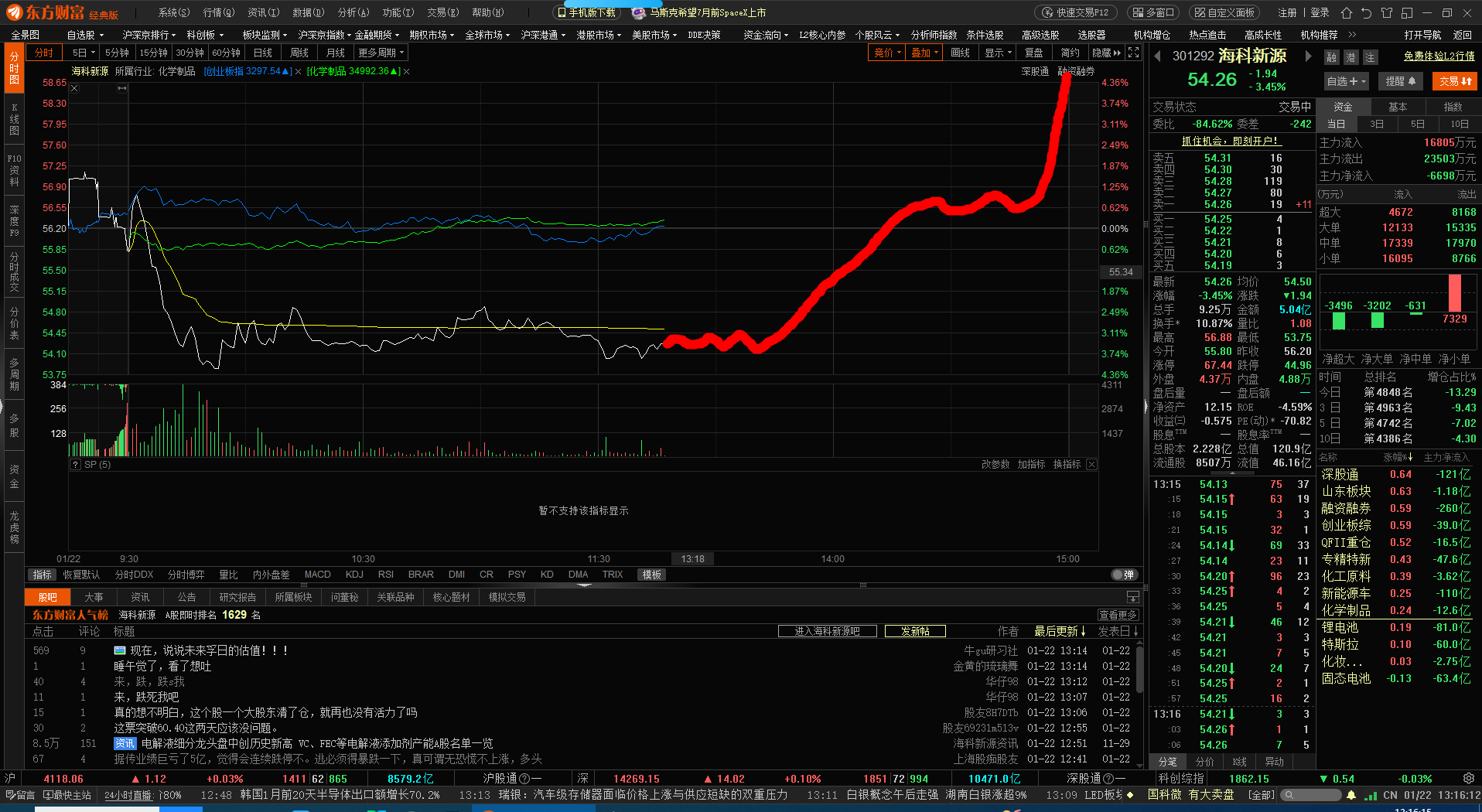Screen dimensions: 1482x812
Task: Expand the 沪深京排行 navigation menu
Action: point(149,35)
